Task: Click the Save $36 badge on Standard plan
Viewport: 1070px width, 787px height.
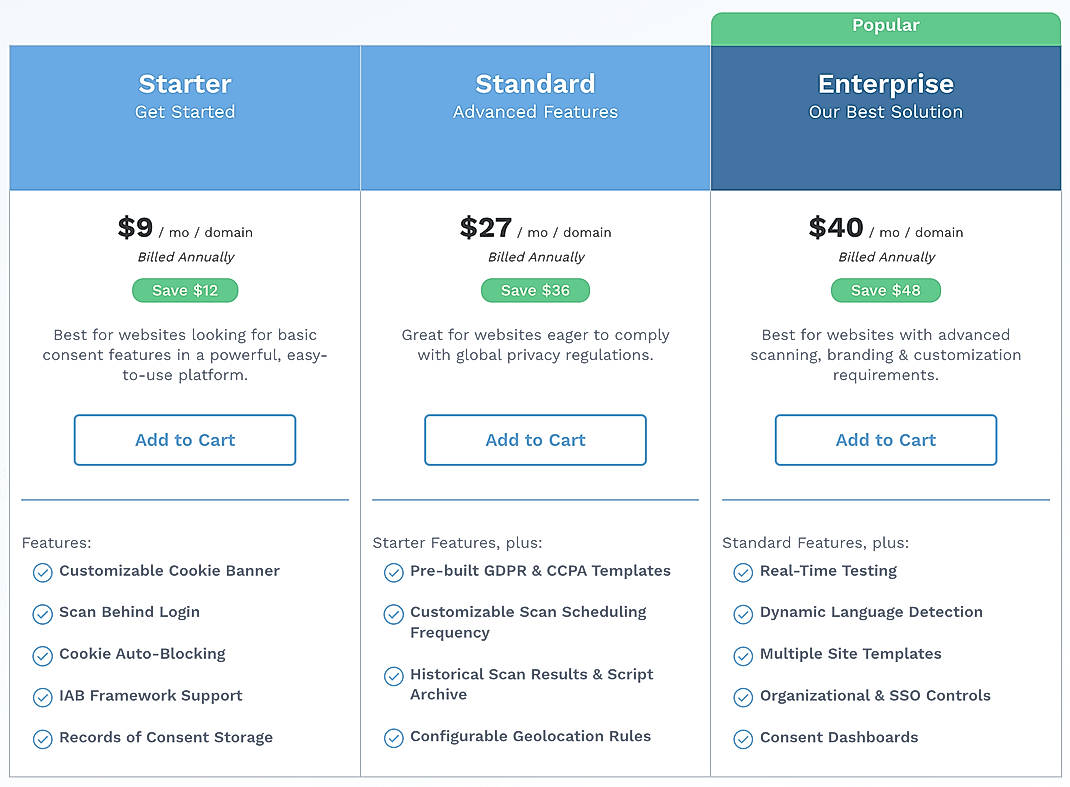Action: [x=535, y=290]
